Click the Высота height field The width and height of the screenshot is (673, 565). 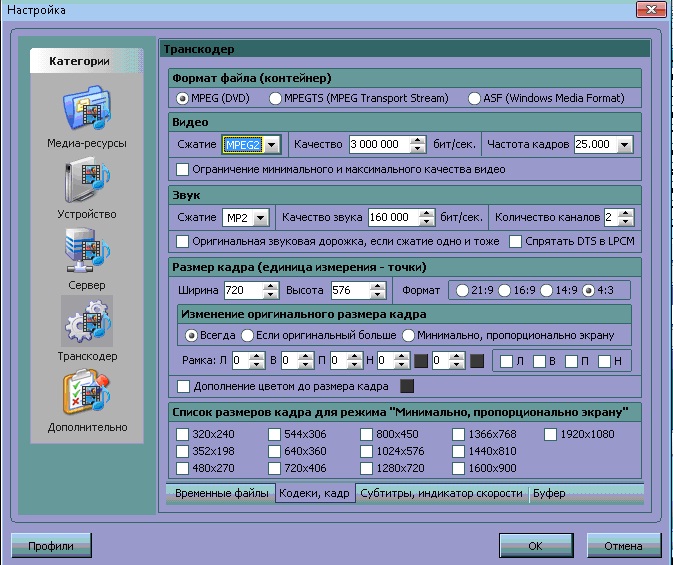click(350, 290)
